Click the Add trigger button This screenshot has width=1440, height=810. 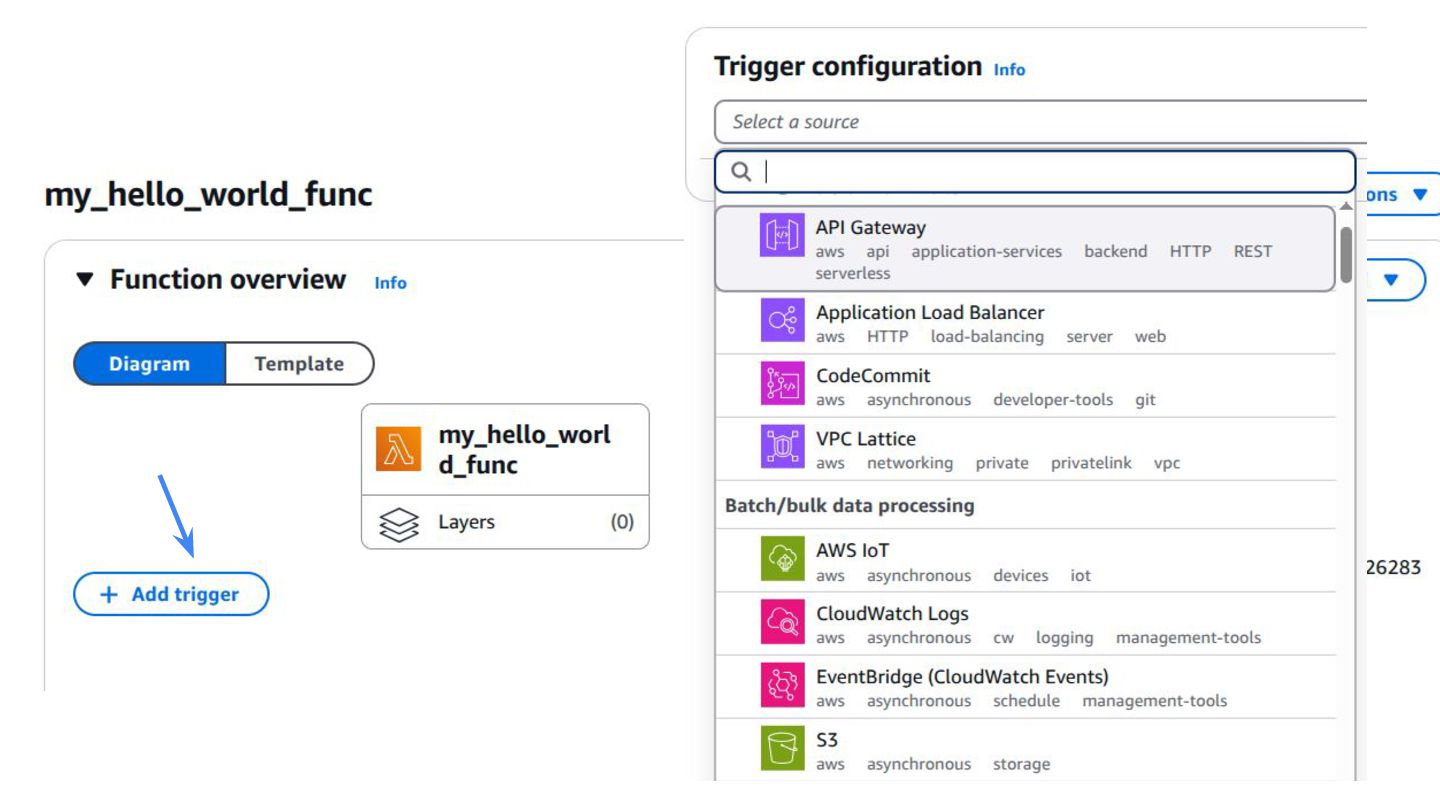[171, 594]
